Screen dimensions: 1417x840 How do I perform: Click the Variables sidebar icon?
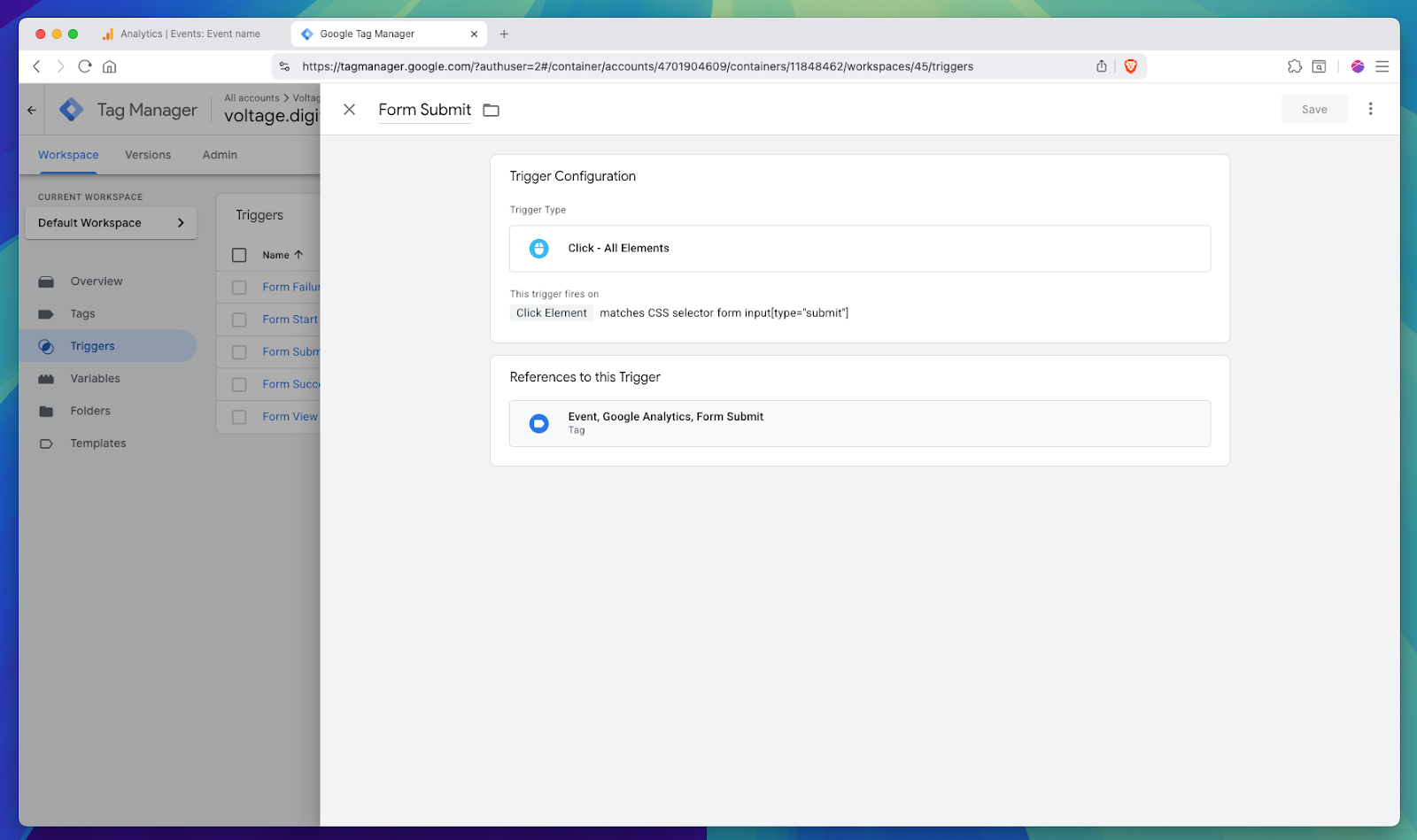(x=46, y=379)
